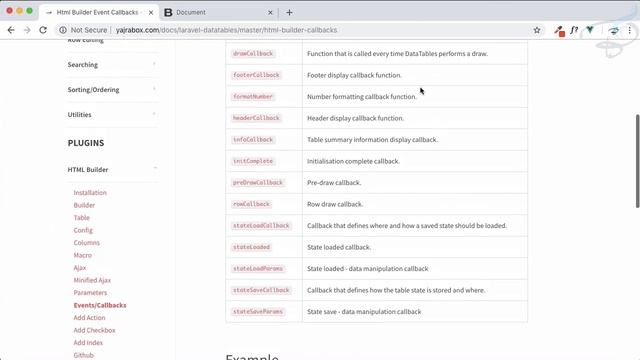Open the Macro docs link

click(82, 255)
